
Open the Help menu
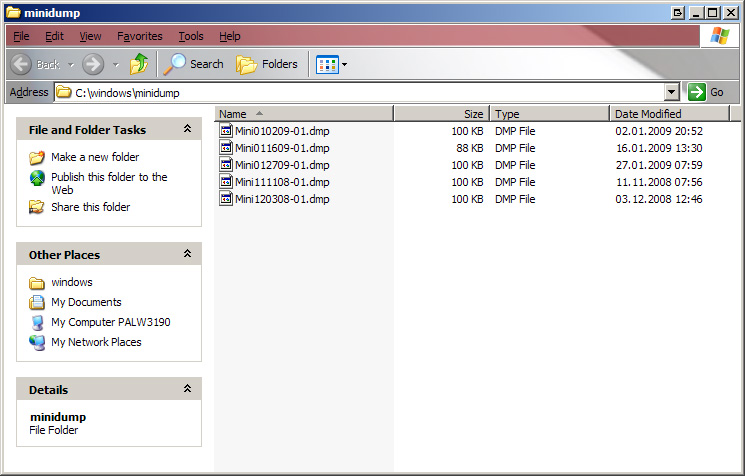[229, 36]
